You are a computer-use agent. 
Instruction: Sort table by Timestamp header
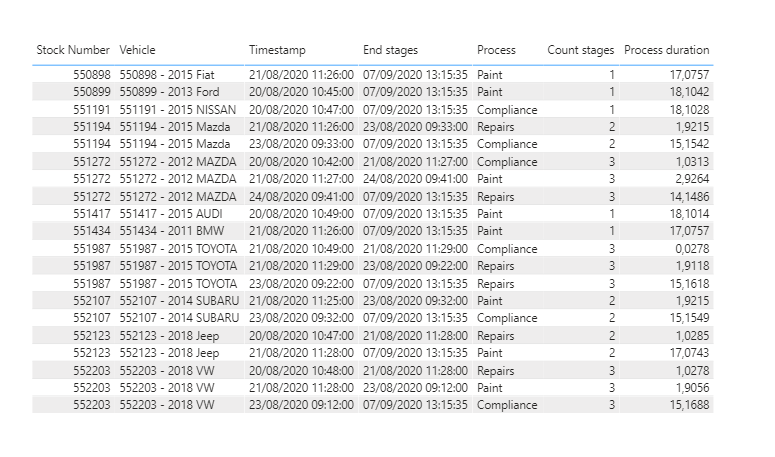pos(277,50)
